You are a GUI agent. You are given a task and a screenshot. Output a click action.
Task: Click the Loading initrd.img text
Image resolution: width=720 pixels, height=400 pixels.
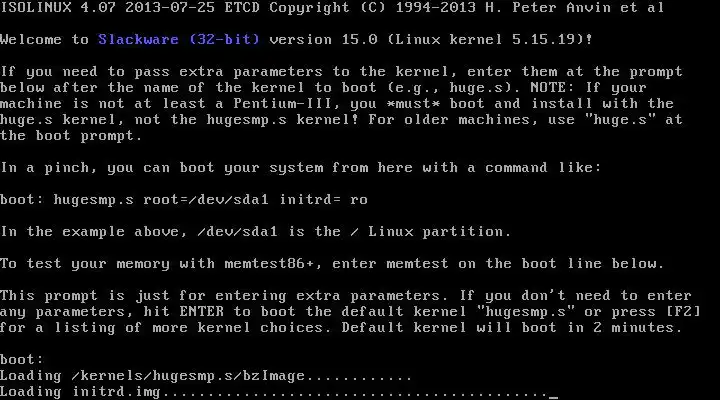[x=80, y=392]
